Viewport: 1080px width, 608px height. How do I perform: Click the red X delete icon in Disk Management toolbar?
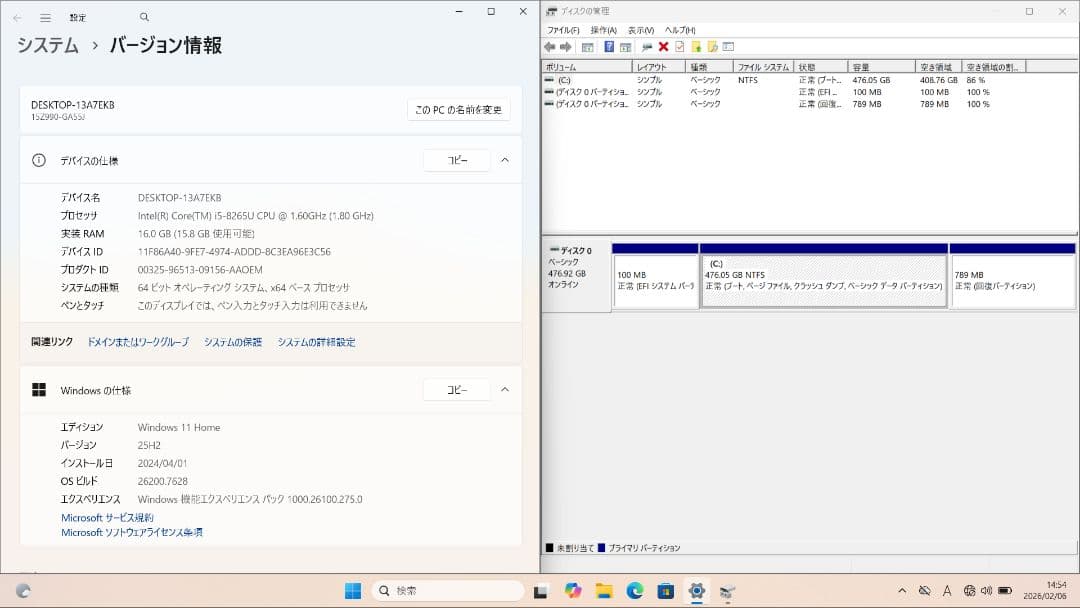point(663,46)
